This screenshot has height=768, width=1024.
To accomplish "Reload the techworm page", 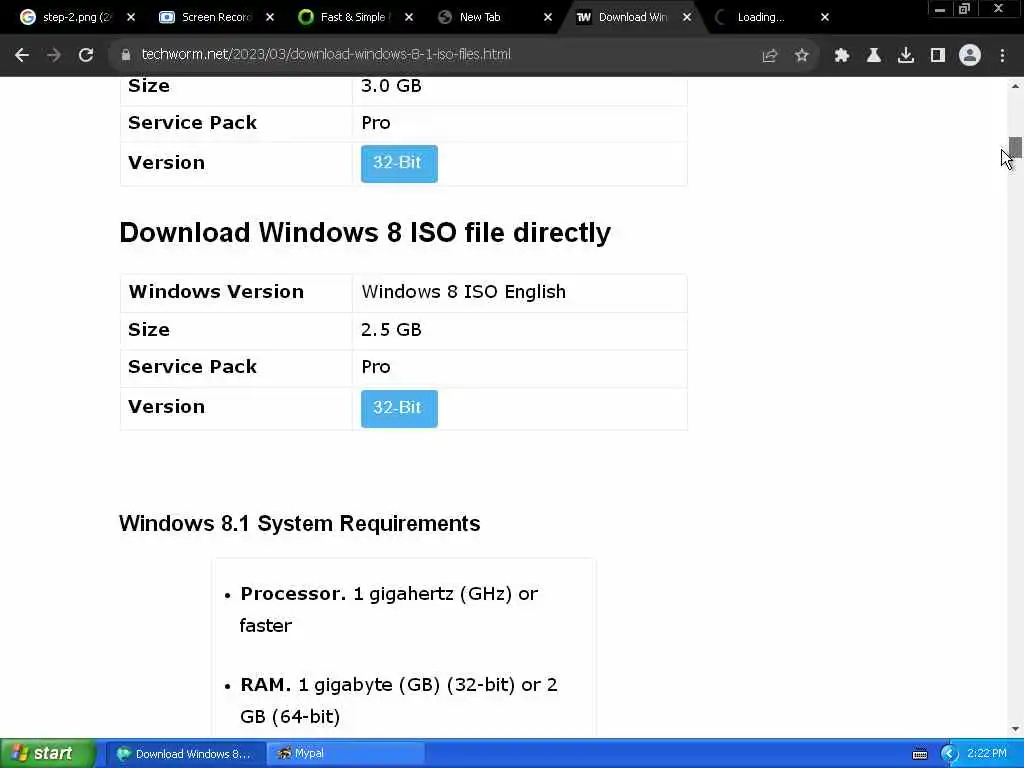I will (x=86, y=56).
